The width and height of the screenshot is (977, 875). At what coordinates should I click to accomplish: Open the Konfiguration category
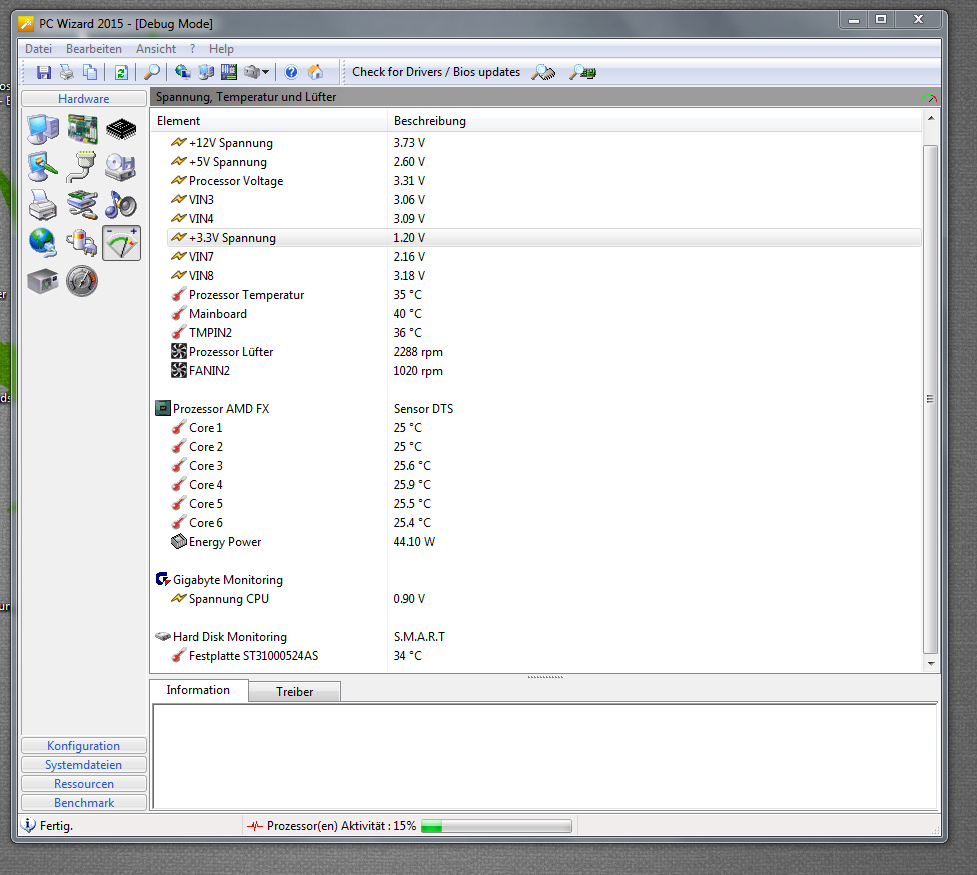pos(83,745)
